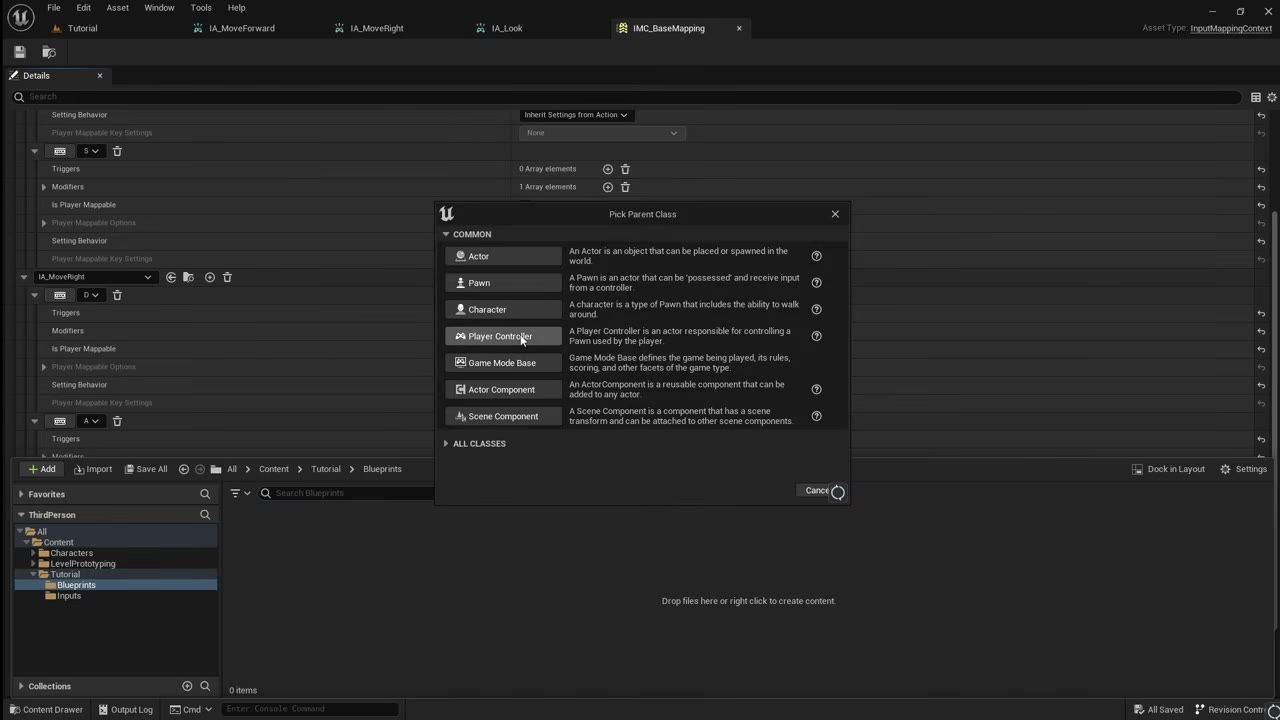The image size is (1280, 720).
Task: Add a mapping to IA_MoveRight with plus icon
Action: click(x=210, y=277)
